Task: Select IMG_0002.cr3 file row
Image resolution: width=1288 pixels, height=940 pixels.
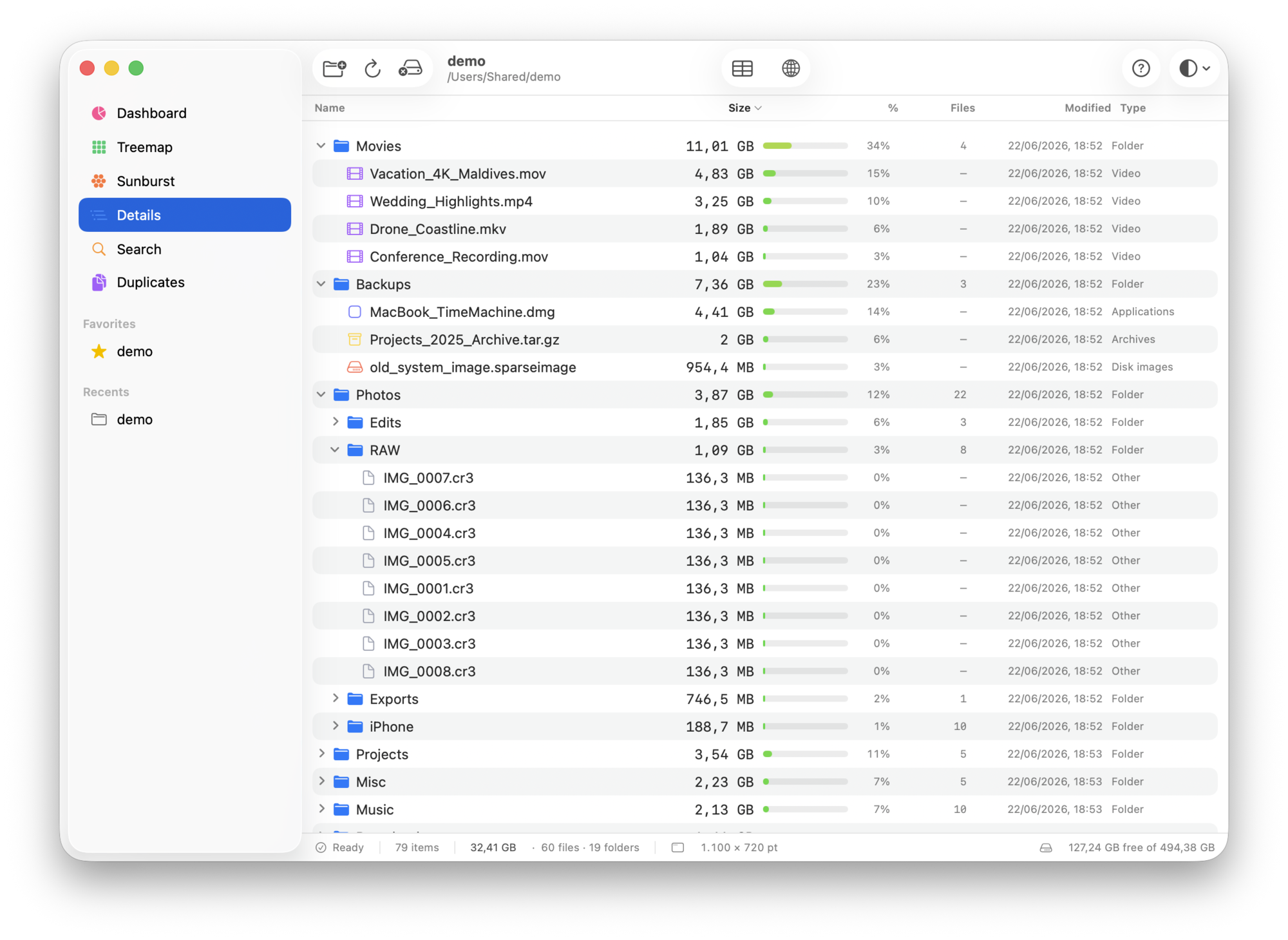Action: (765, 616)
